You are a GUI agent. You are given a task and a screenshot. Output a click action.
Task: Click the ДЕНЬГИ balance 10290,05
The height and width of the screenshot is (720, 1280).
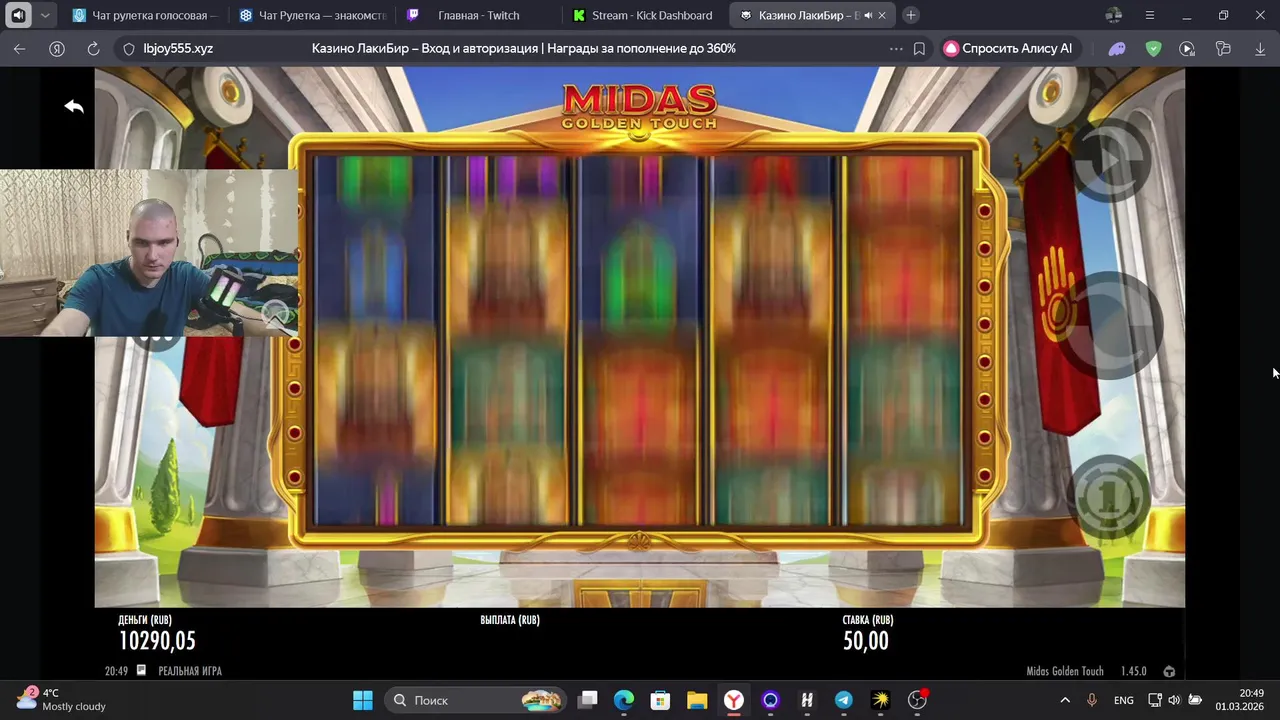pyautogui.click(x=157, y=641)
